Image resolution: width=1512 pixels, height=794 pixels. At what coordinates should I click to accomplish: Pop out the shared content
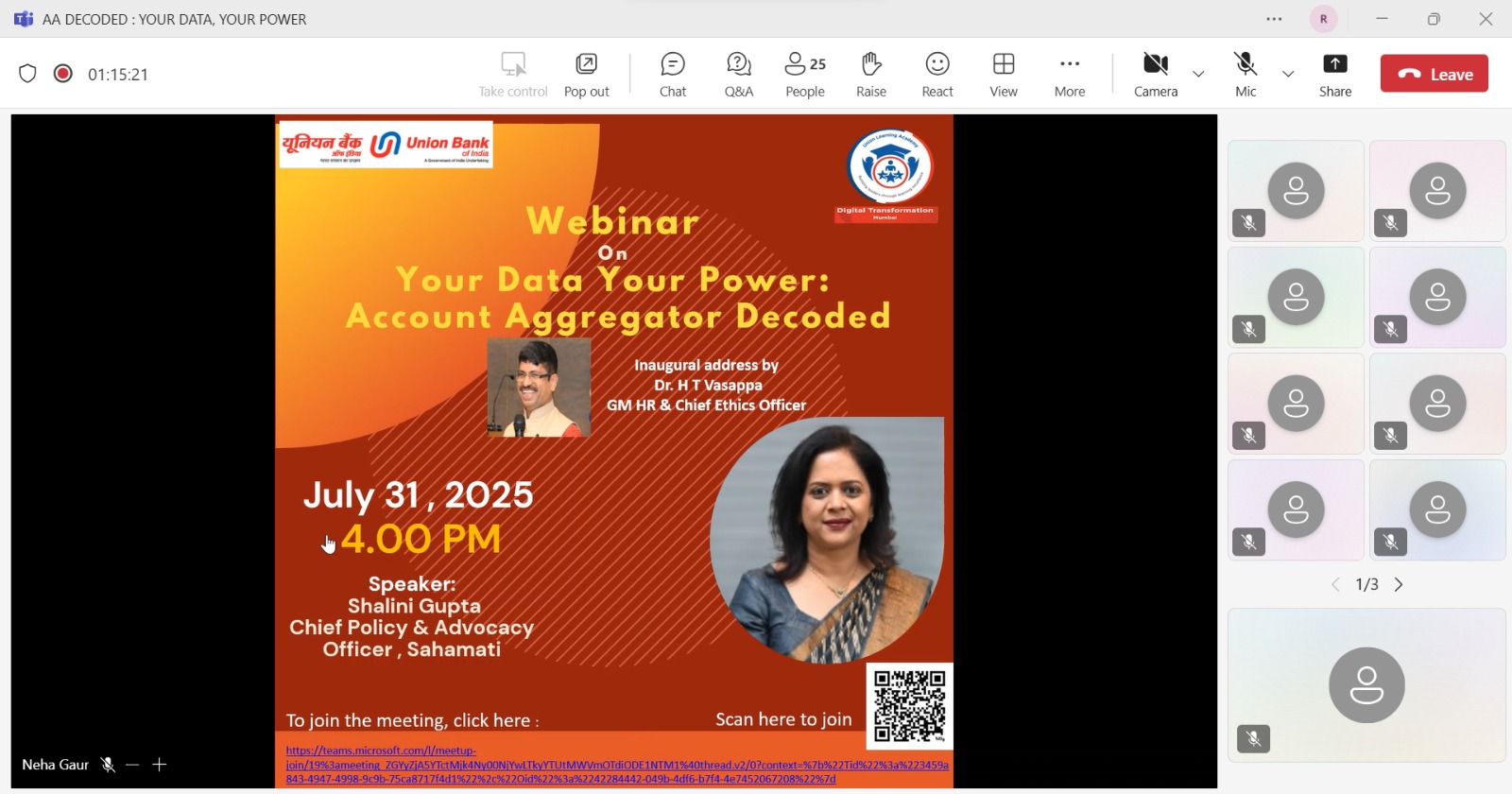[587, 75]
